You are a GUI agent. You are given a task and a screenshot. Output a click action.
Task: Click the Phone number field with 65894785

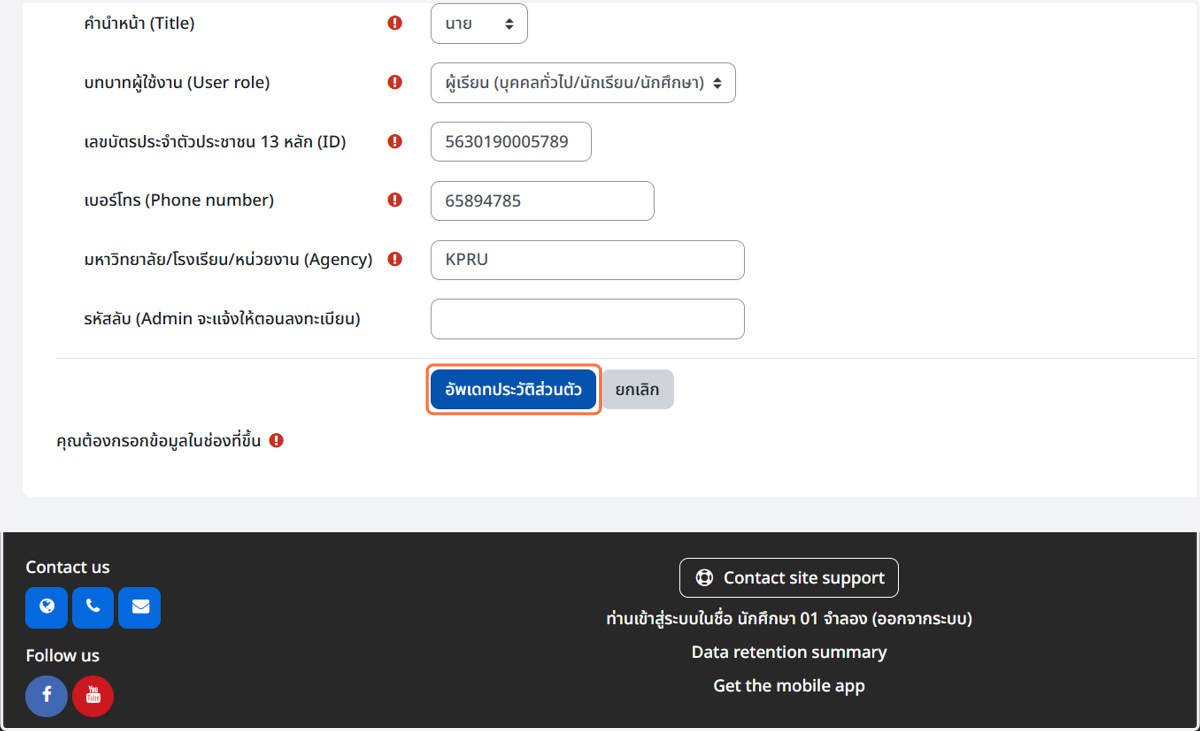point(542,200)
